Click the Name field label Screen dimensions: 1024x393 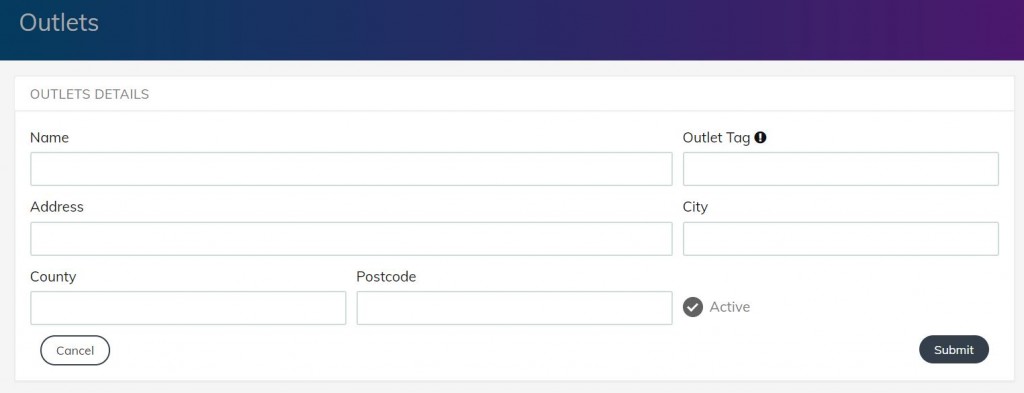coord(50,138)
